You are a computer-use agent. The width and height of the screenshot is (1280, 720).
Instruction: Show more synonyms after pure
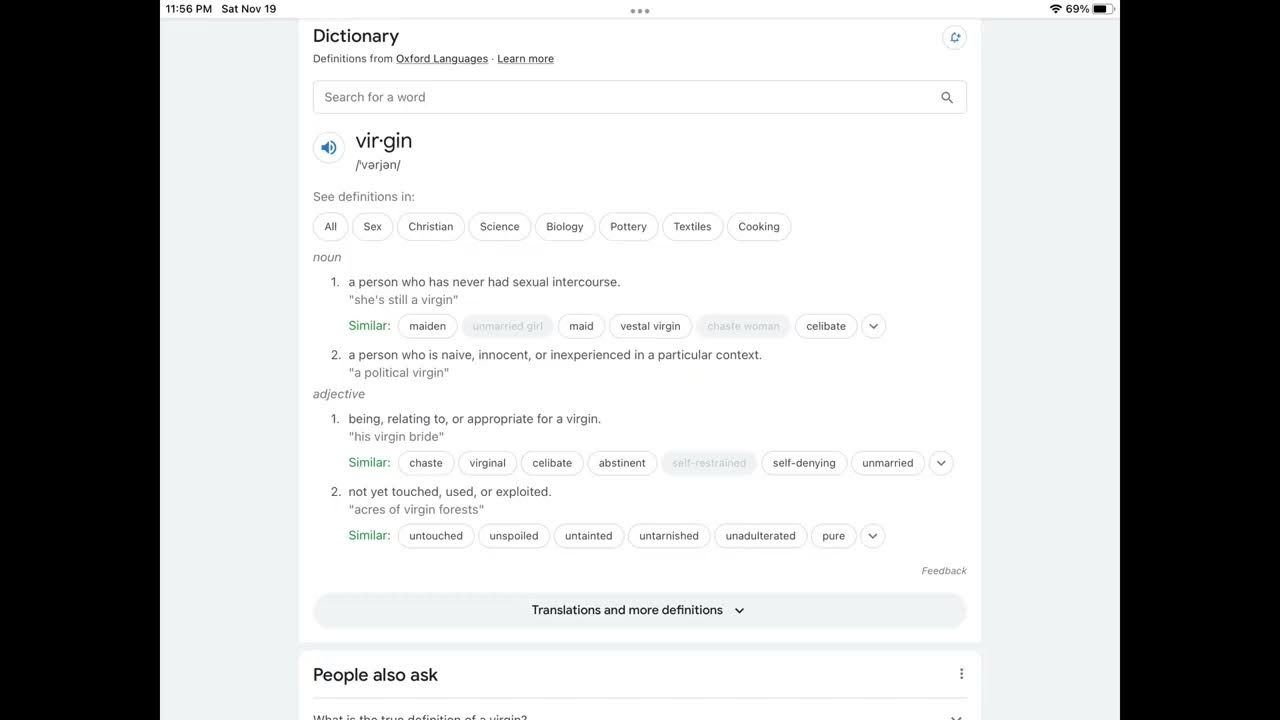click(x=872, y=536)
